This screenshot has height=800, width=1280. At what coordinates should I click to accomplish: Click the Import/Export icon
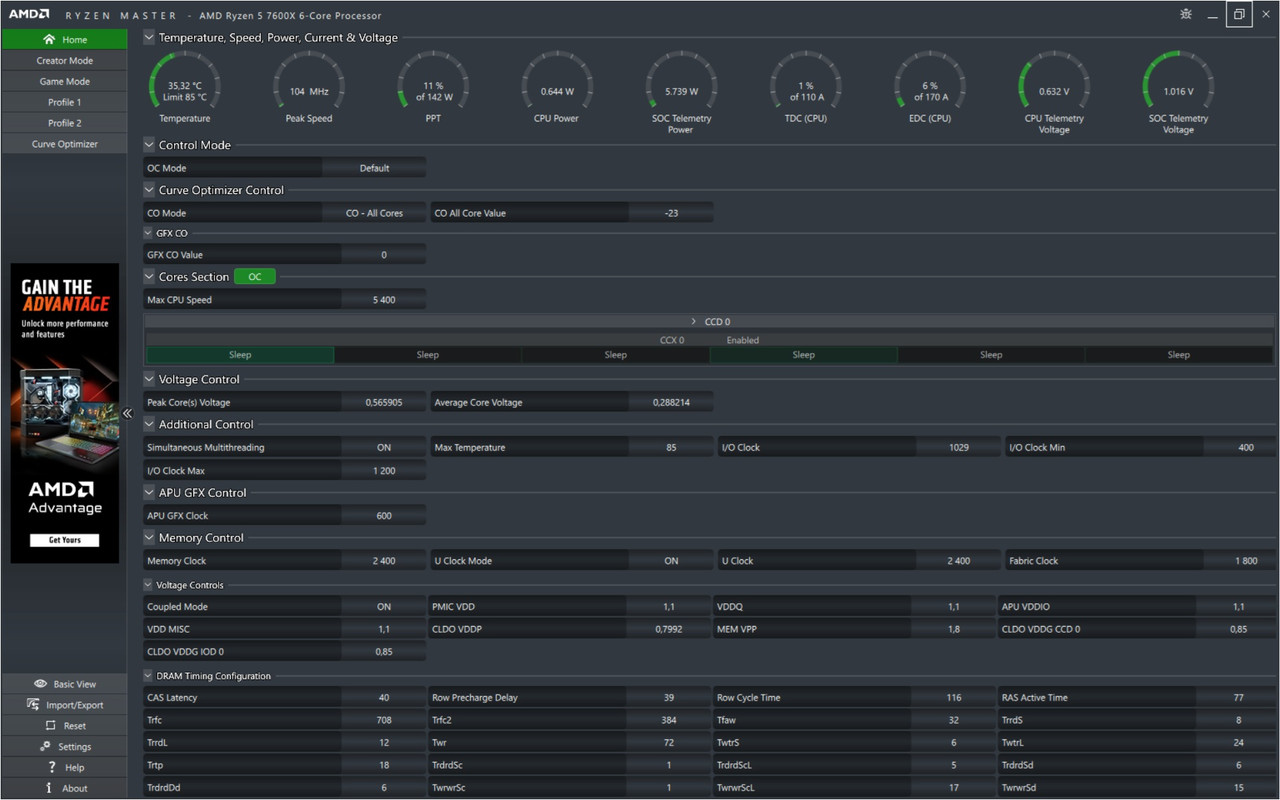point(34,705)
